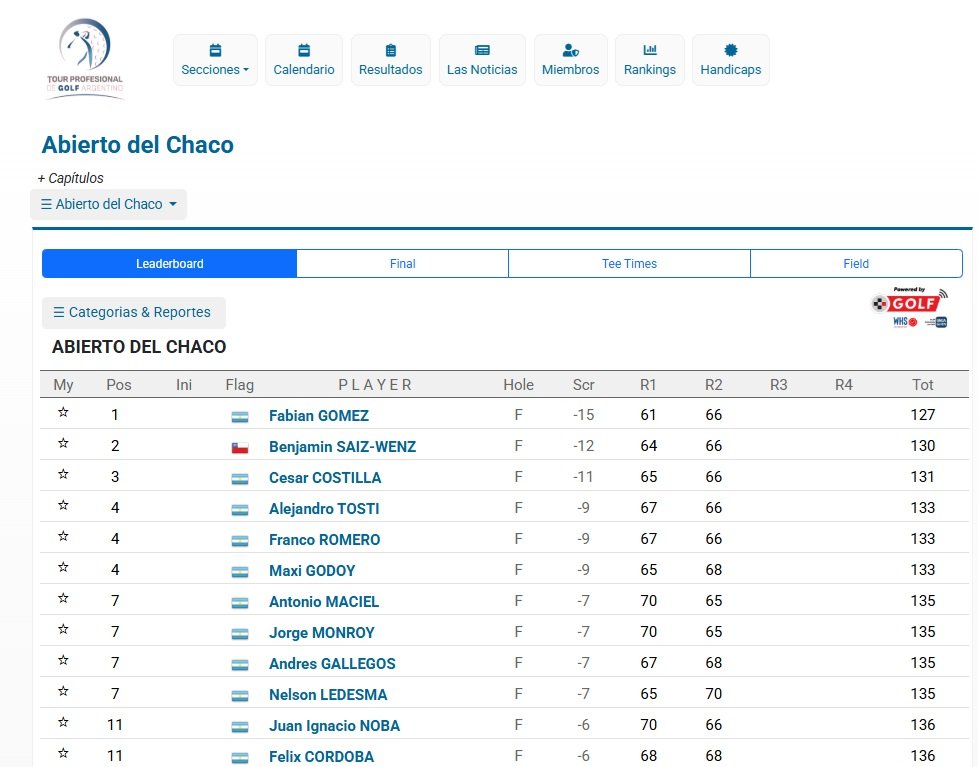Switch to the Final tab
Viewport: 978px width, 767px height.
click(402, 264)
